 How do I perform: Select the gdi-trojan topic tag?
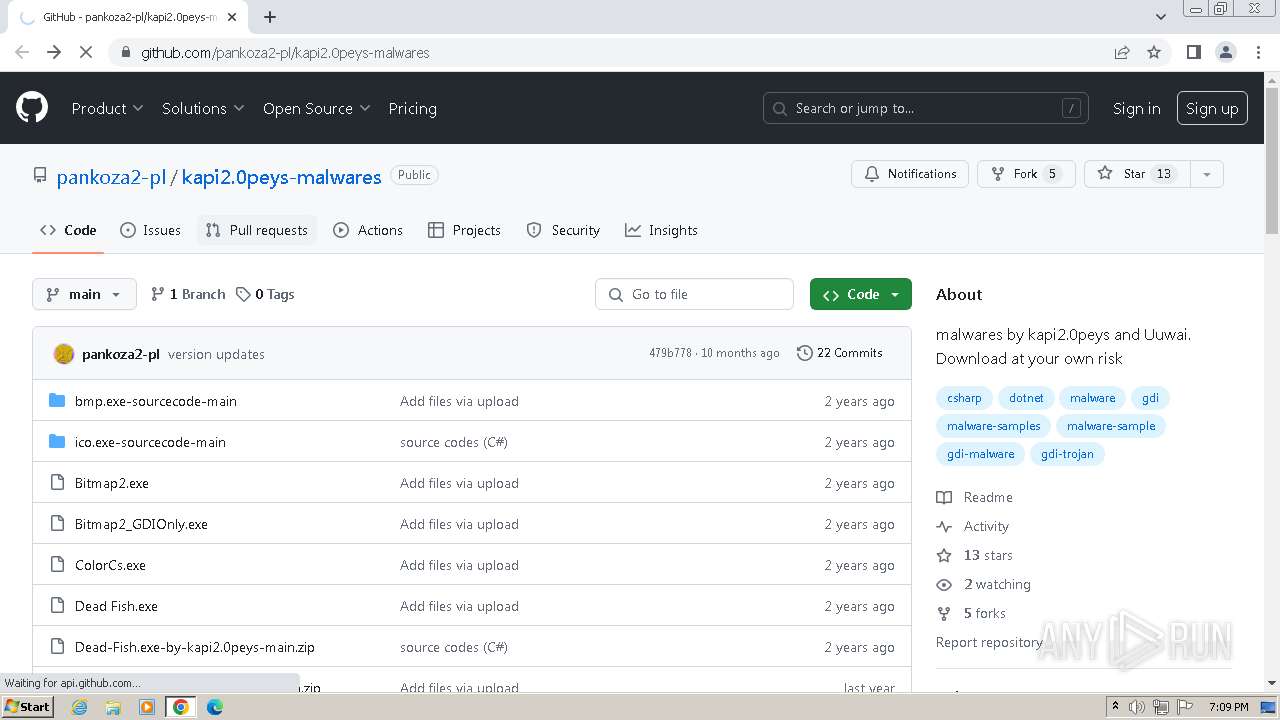pos(1067,454)
